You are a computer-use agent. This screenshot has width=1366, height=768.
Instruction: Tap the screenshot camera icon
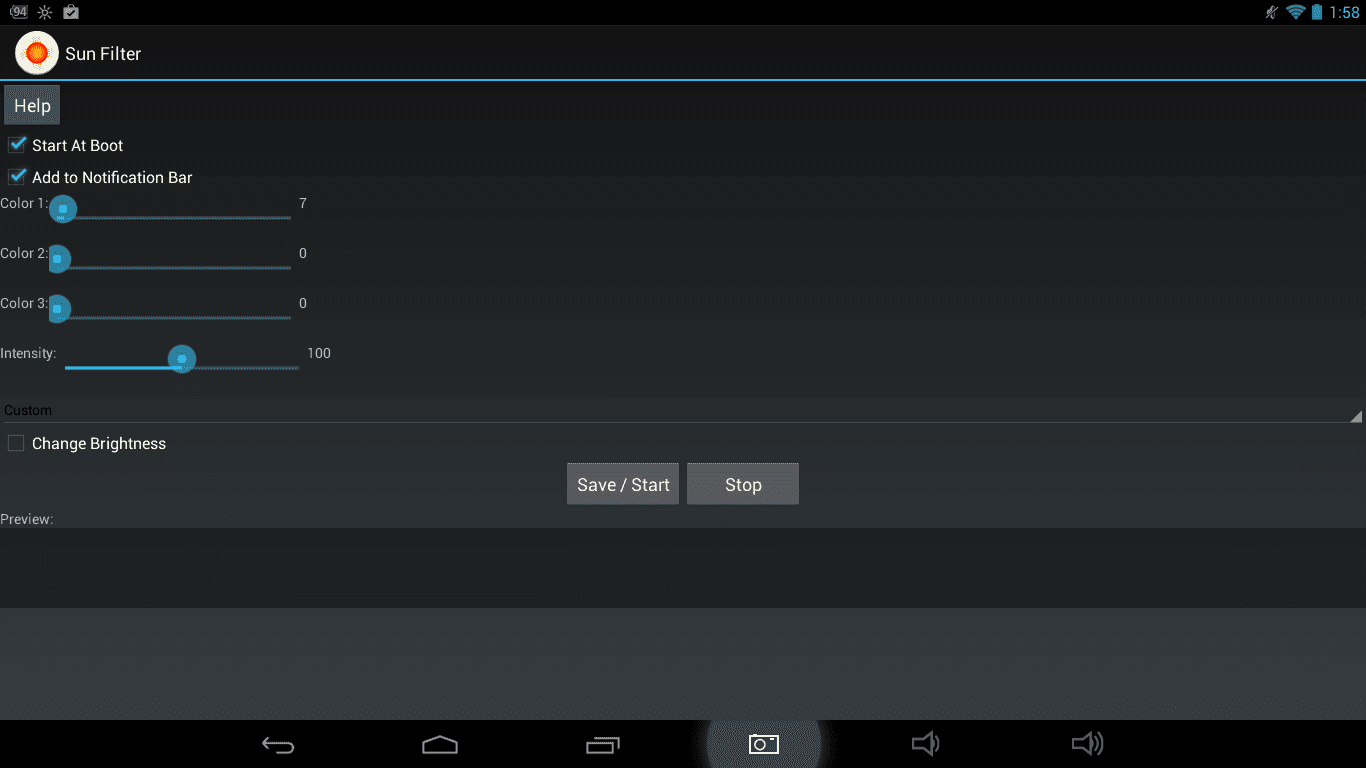click(764, 744)
